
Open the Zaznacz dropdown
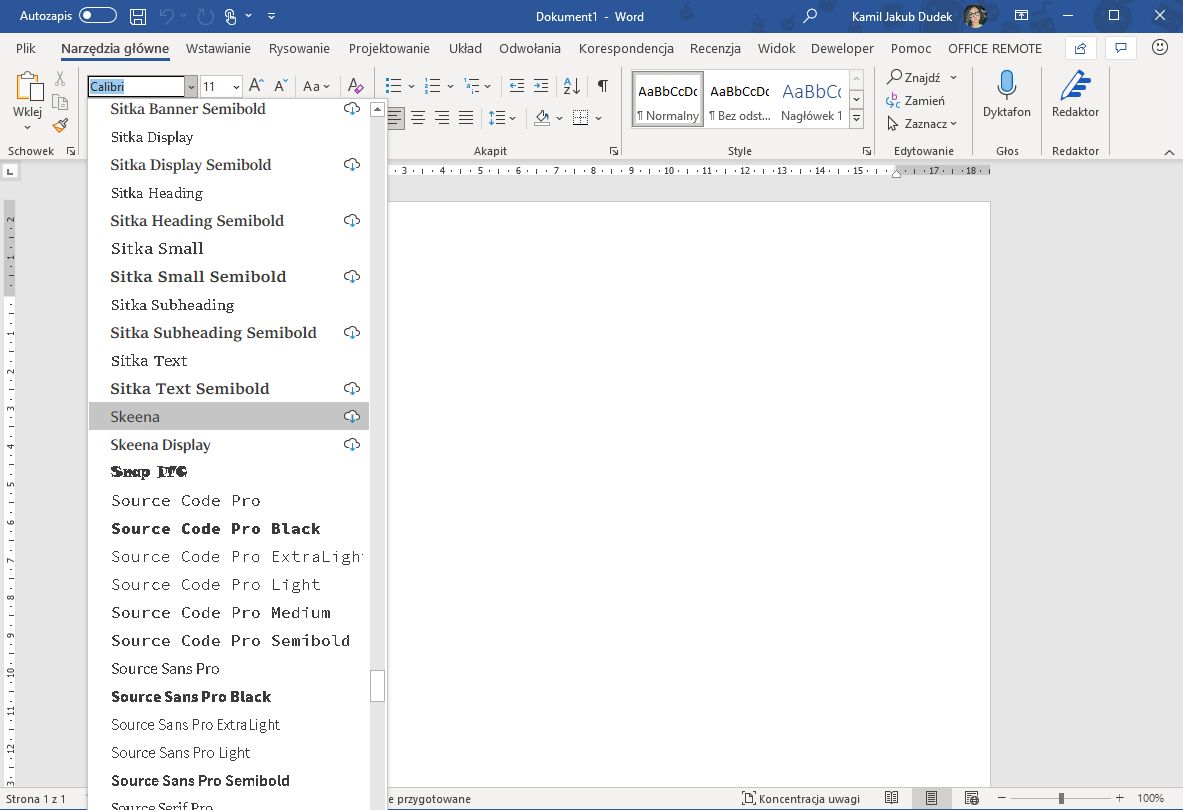pos(922,124)
